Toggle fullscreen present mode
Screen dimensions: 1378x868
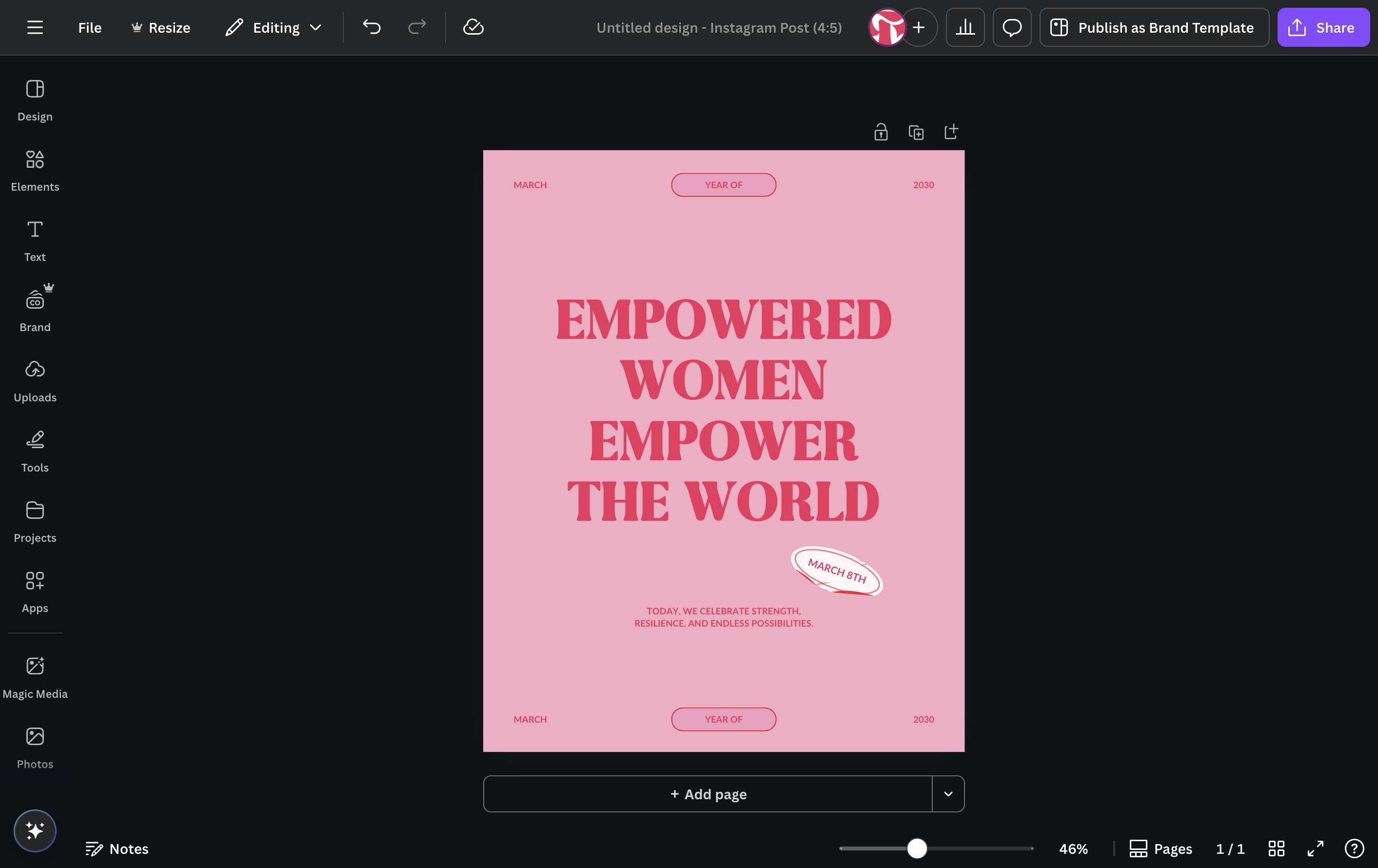tap(1315, 848)
